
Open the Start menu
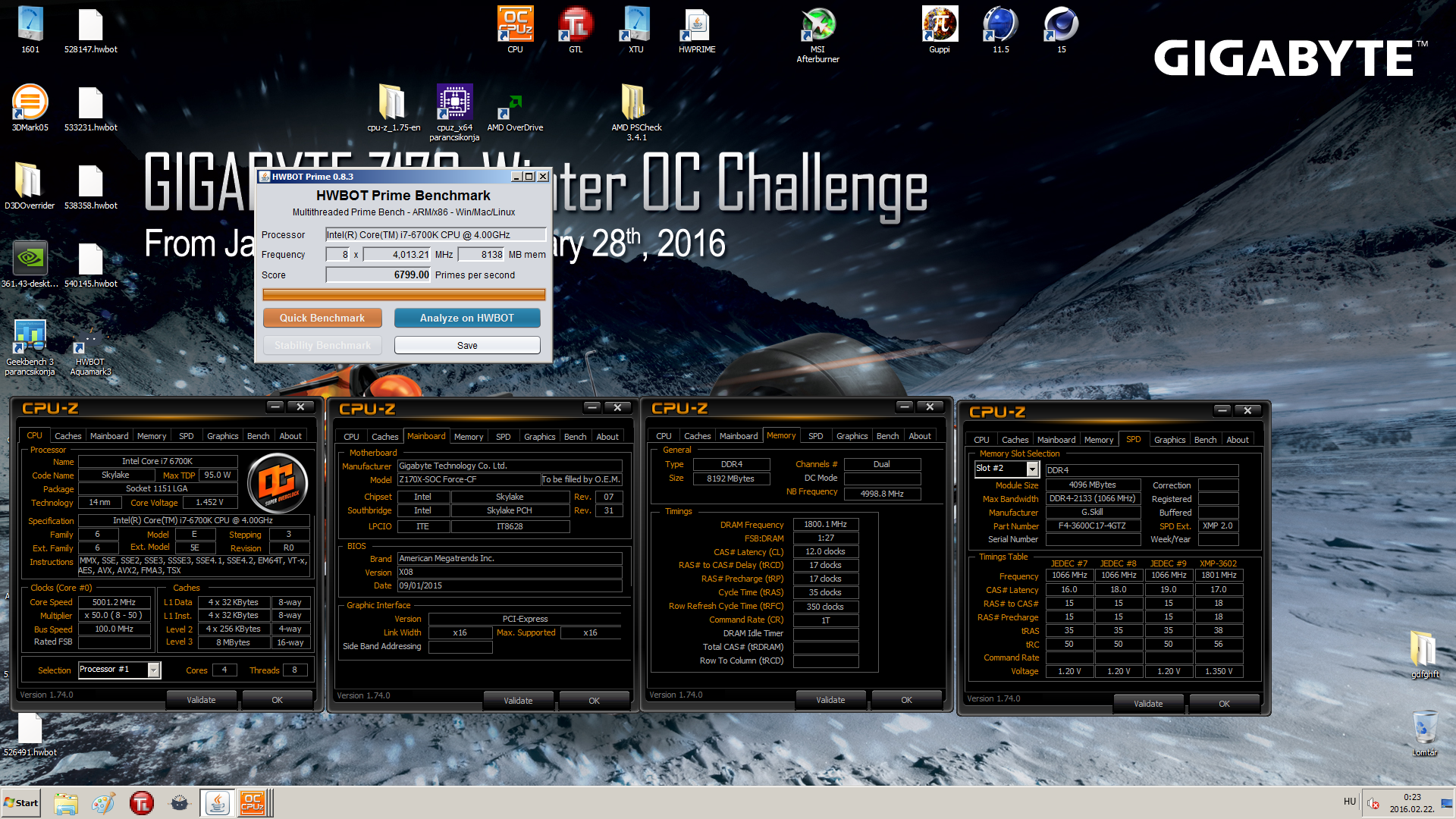(20, 802)
